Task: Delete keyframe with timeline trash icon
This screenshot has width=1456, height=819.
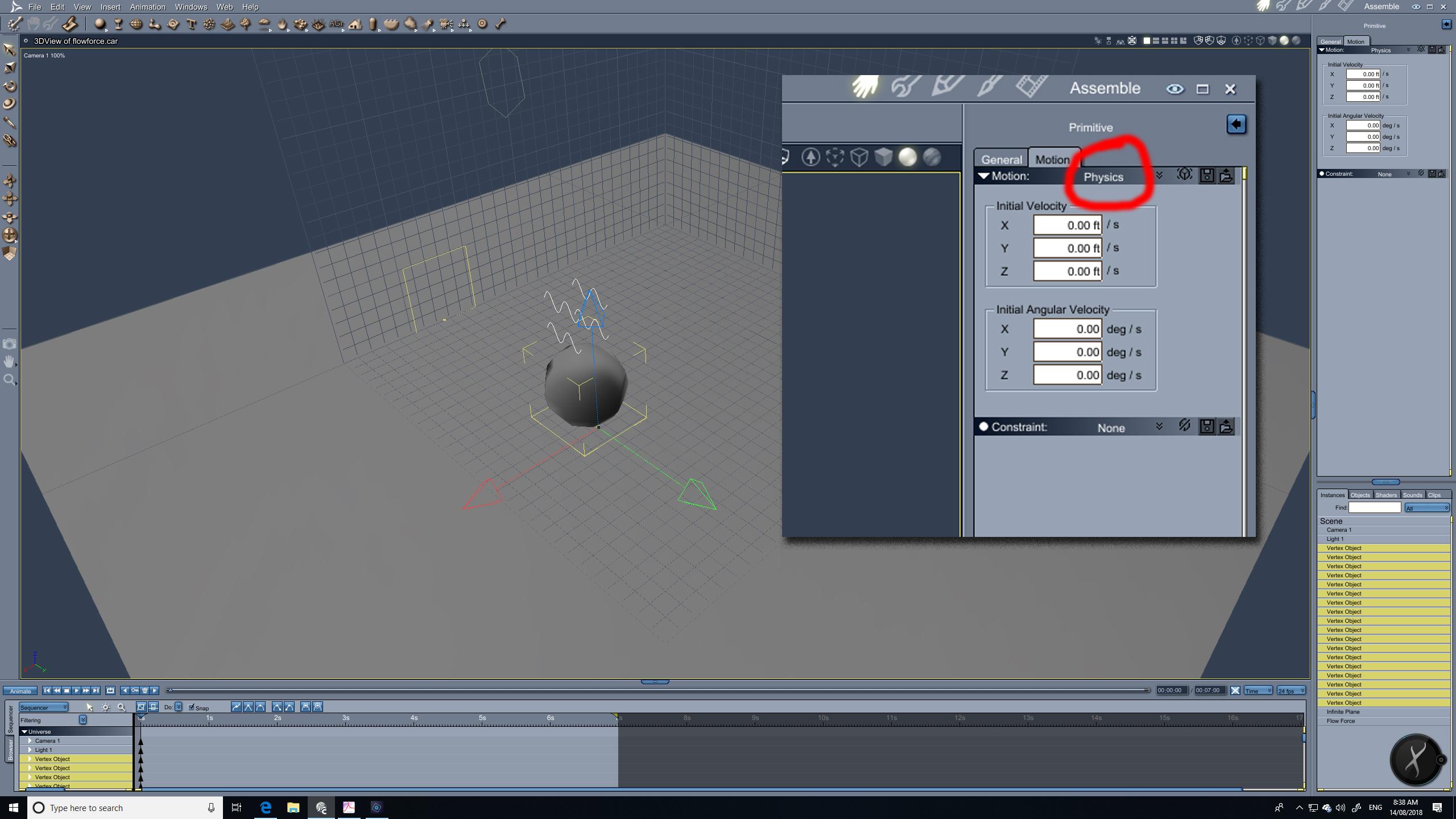Action: click(144, 690)
